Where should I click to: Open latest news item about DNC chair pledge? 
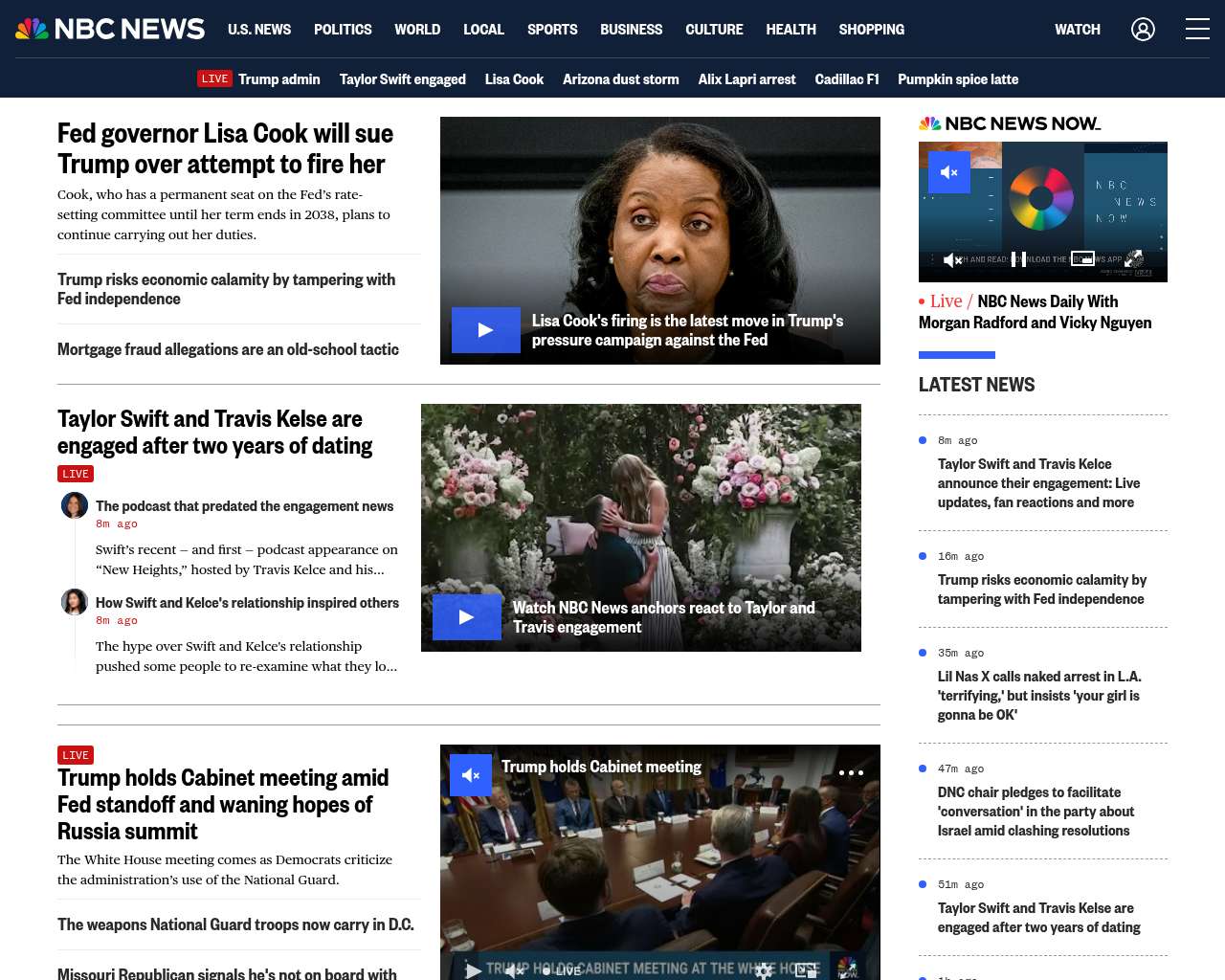pos(1036,812)
